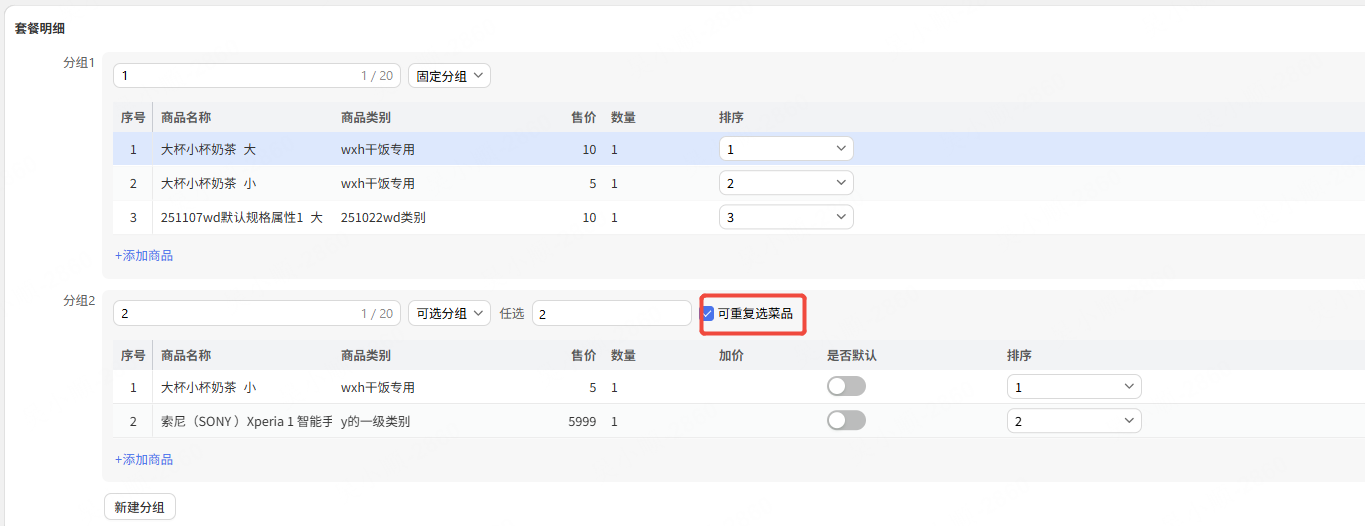Click the 分组2 name input field

(x=235, y=314)
